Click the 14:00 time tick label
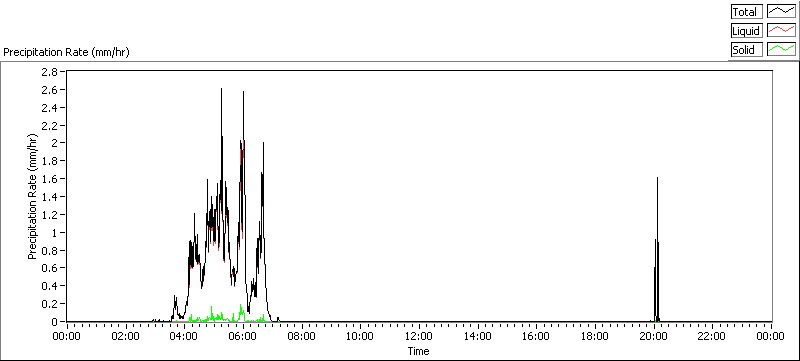 pos(478,336)
